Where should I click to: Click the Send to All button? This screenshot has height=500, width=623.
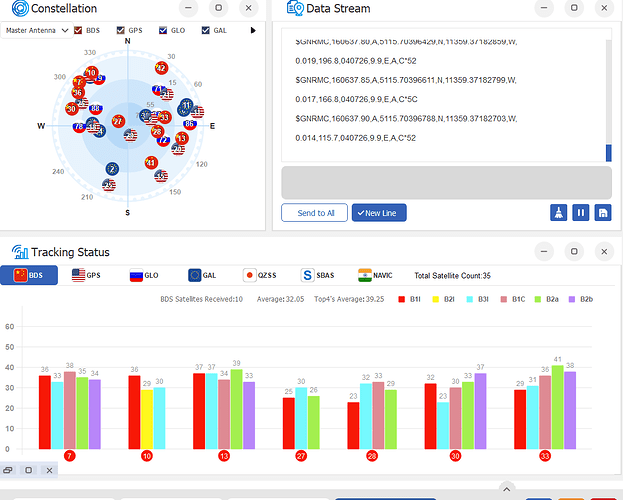click(314, 213)
